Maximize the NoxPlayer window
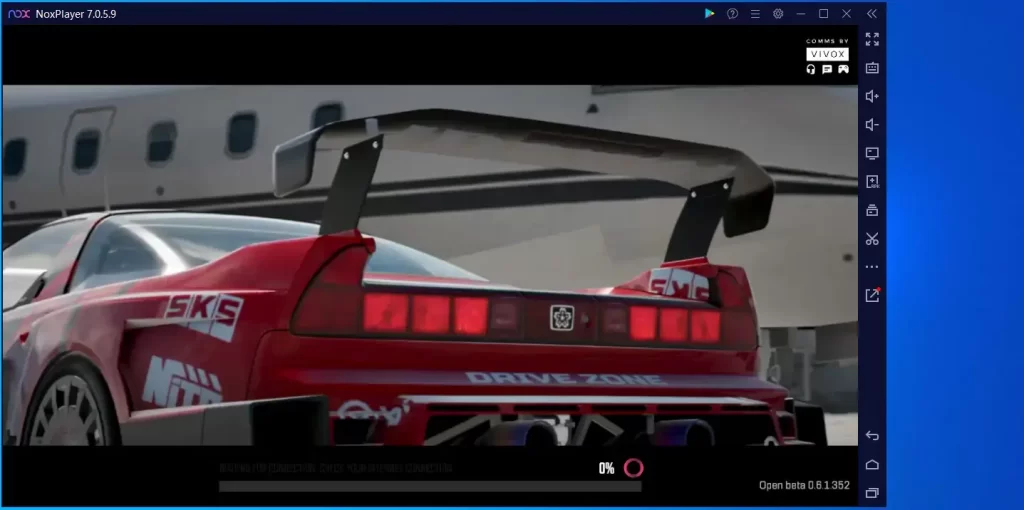Image resolution: width=1024 pixels, height=510 pixels. click(824, 14)
